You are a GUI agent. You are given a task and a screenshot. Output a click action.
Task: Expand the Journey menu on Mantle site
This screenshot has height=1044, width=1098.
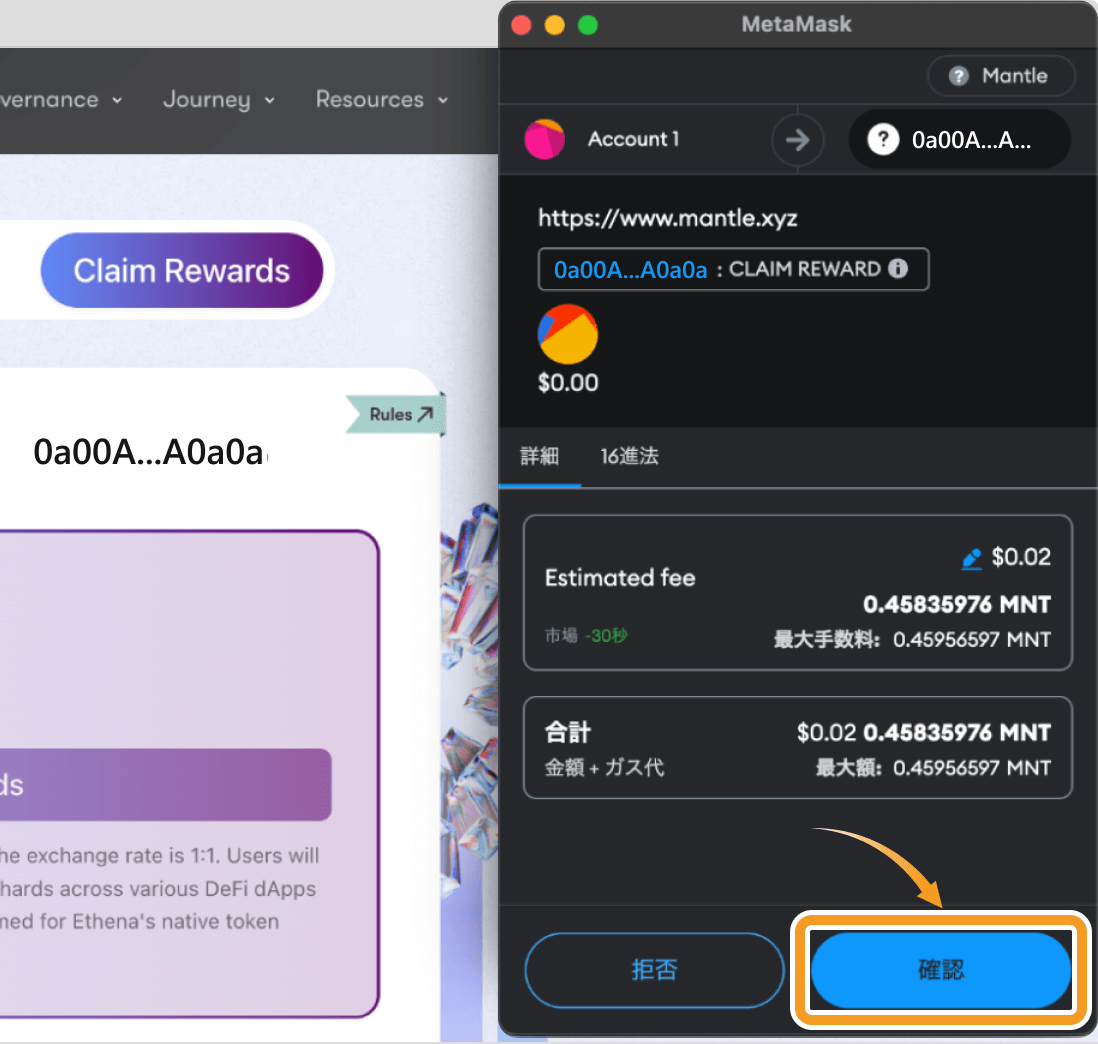[219, 99]
